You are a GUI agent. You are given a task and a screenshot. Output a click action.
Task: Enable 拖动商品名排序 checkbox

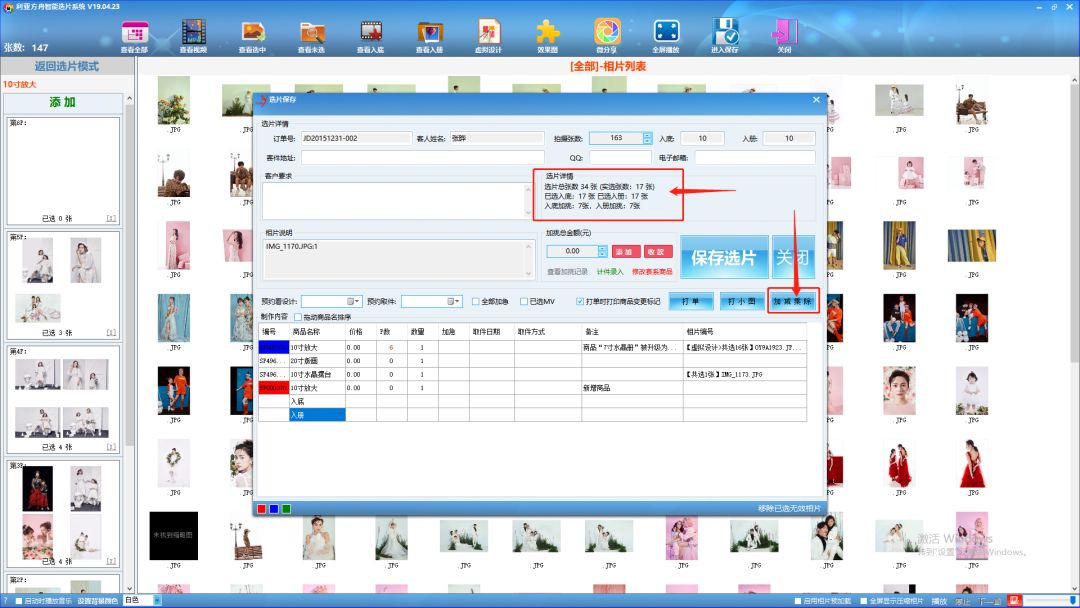(298, 317)
